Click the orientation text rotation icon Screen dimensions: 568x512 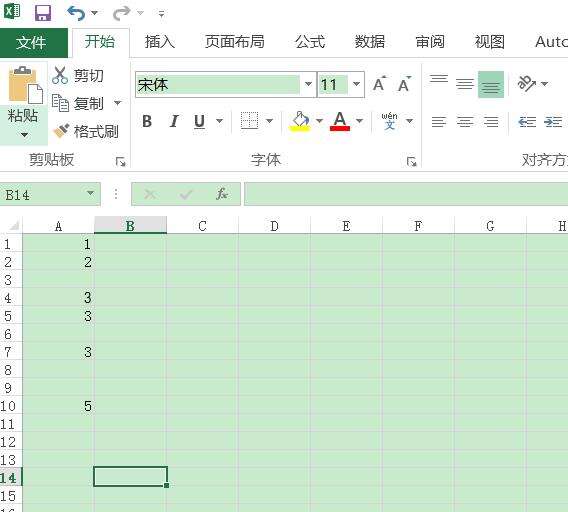[526, 84]
